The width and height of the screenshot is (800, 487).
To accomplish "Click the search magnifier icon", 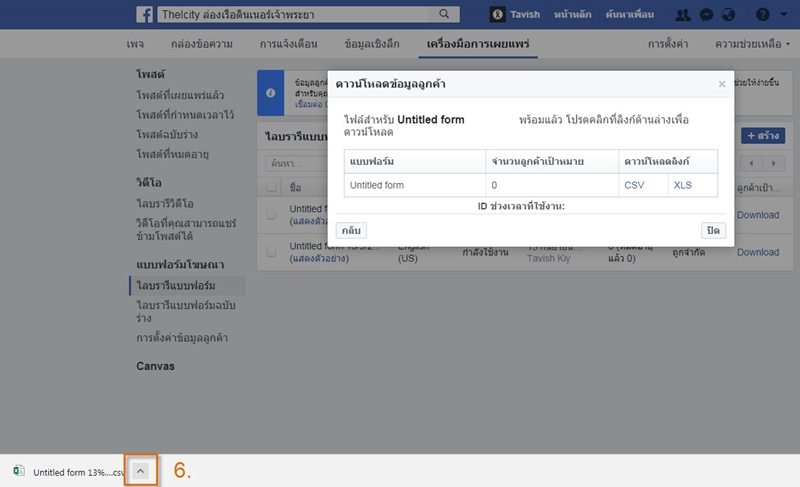I will [x=444, y=14].
